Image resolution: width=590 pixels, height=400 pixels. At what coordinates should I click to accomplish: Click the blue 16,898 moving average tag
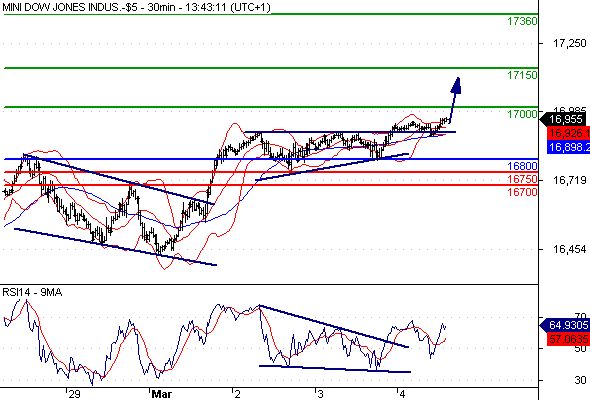coord(568,147)
